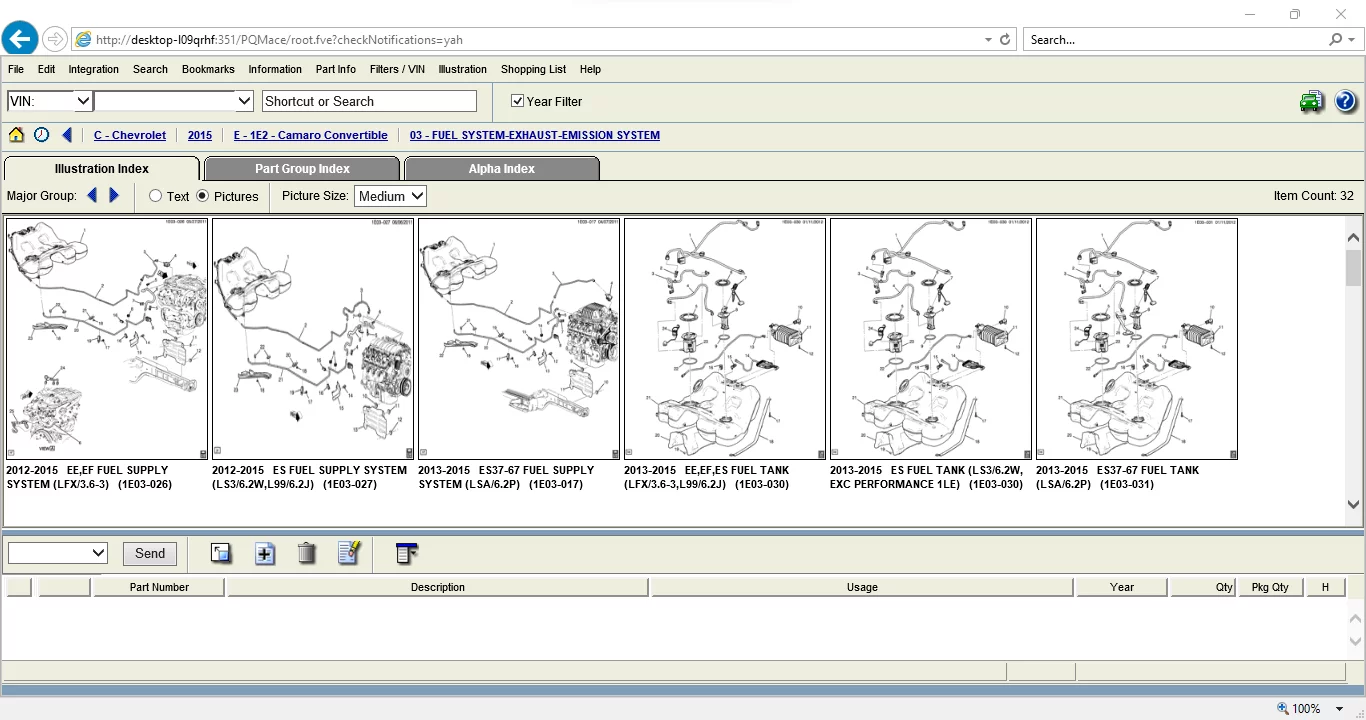Click the Send button
The height and width of the screenshot is (720, 1366).
(150, 553)
